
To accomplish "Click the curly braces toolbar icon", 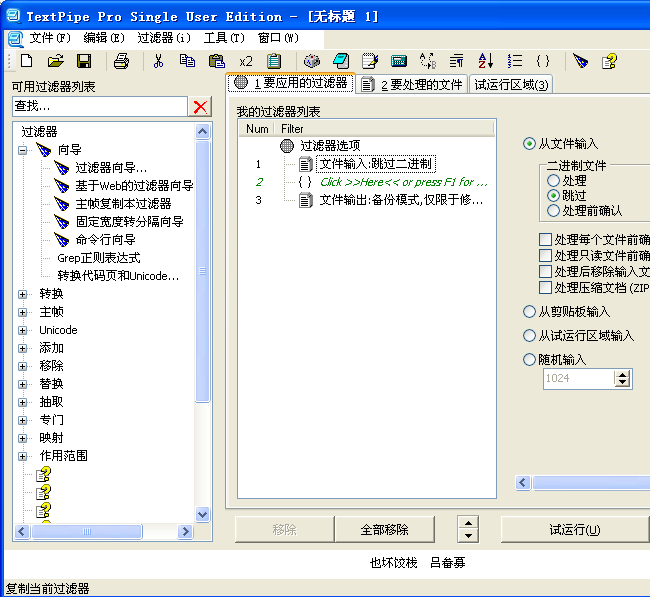I will pyautogui.click(x=543, y=61).
